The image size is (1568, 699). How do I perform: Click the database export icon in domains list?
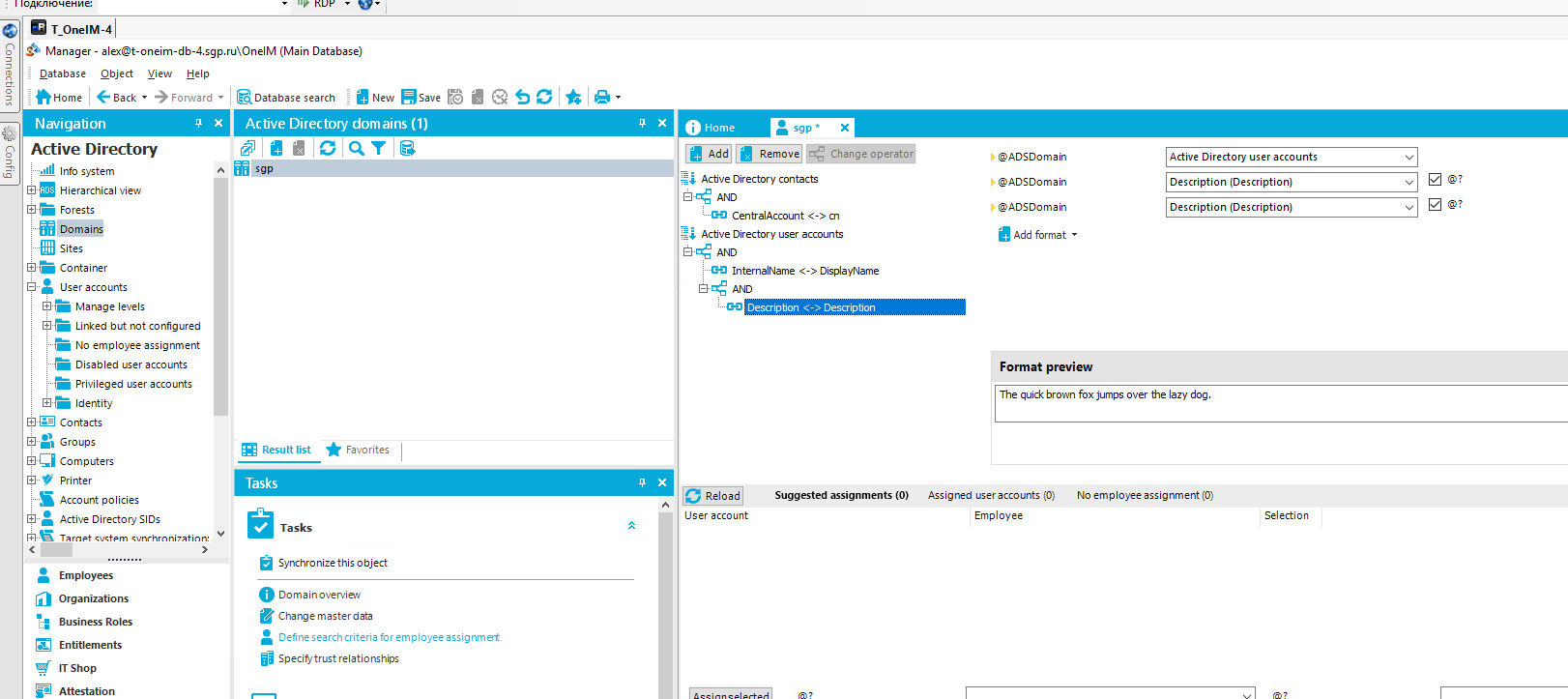click(407, 148)
